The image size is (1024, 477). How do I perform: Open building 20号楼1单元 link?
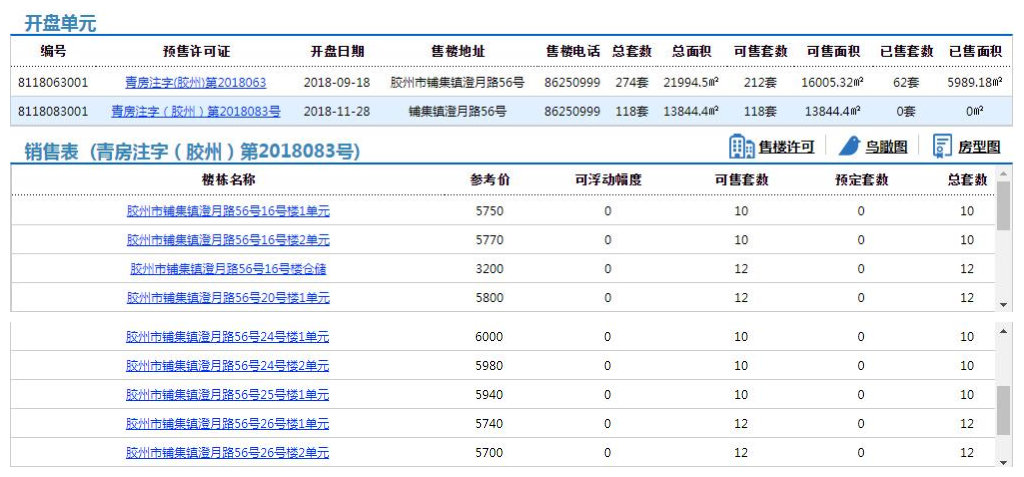(x=228, y=298)
